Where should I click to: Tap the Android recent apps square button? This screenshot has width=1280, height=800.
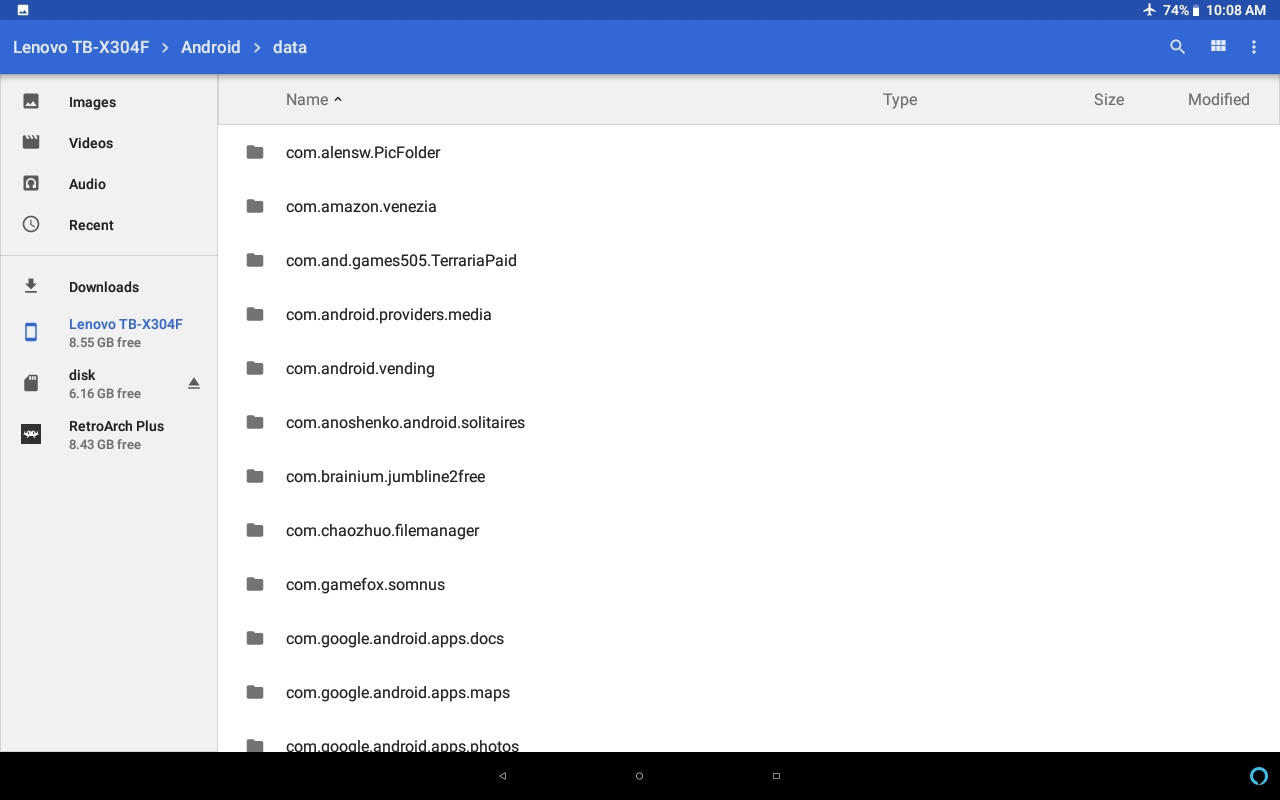[776, 776]
